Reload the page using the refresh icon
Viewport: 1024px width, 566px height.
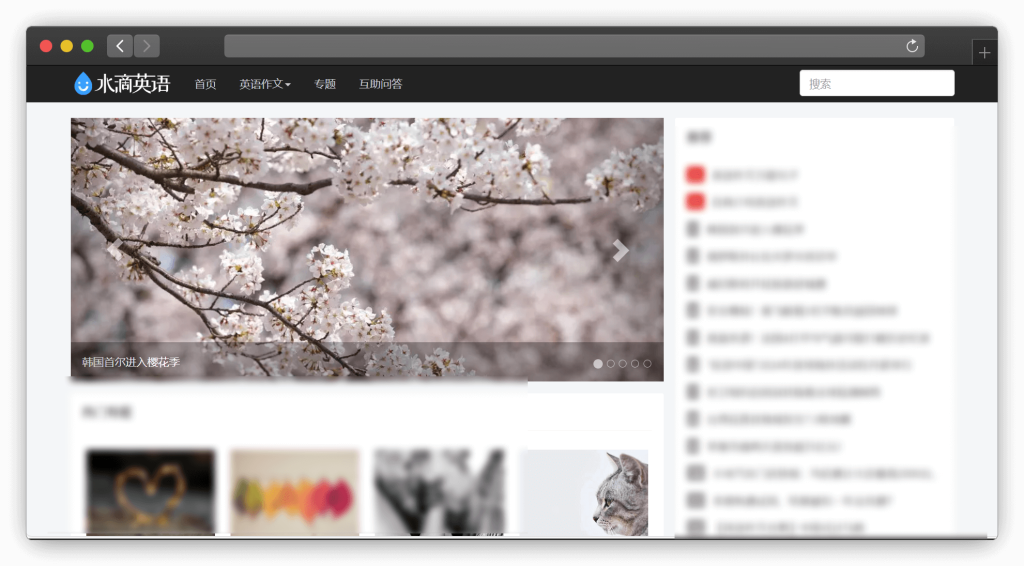point(911,46)
